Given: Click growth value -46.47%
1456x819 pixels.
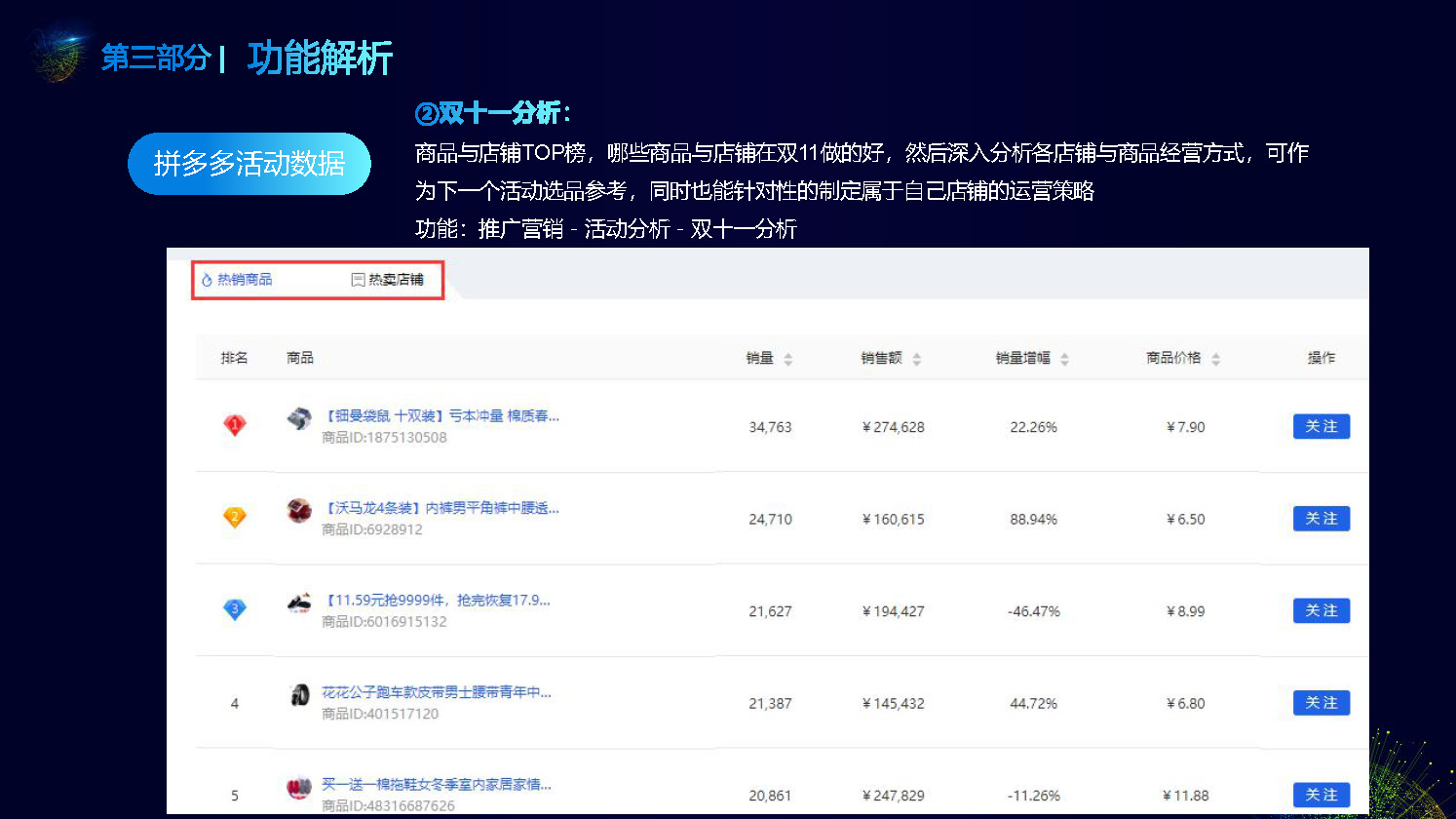Looking at the screenshot, I should click(1033, 611).
